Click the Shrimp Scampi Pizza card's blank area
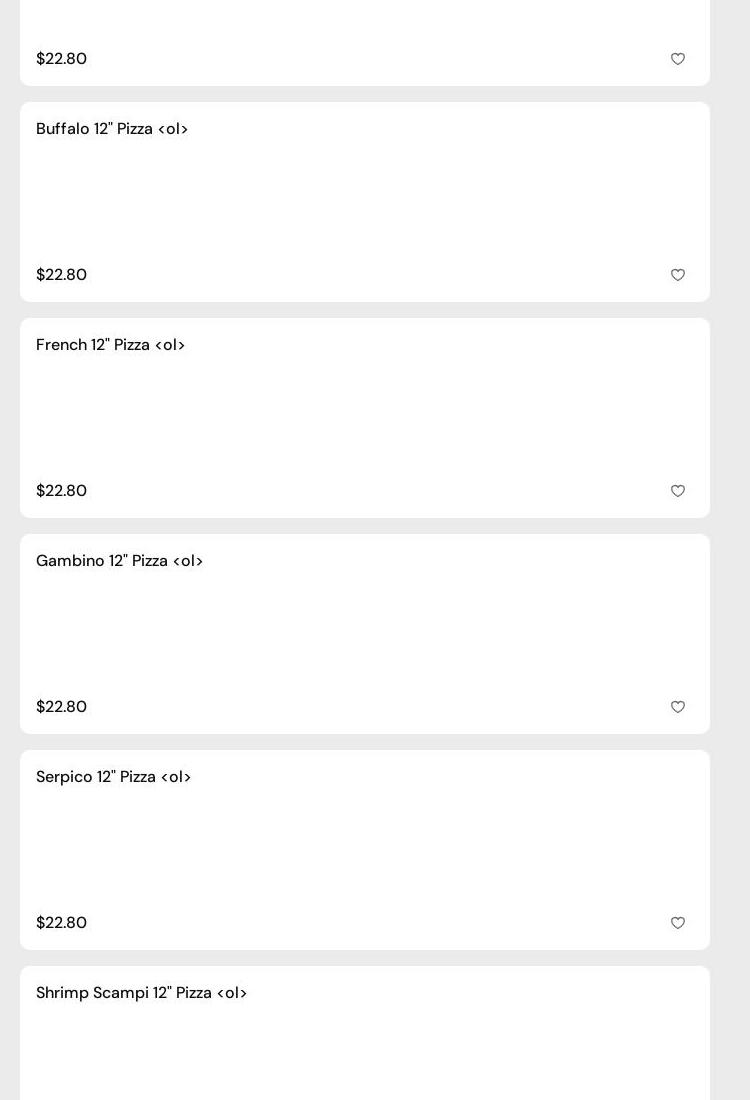Image resolution: width=750 pixels, height=1100 pixels. pos(365,1050)
